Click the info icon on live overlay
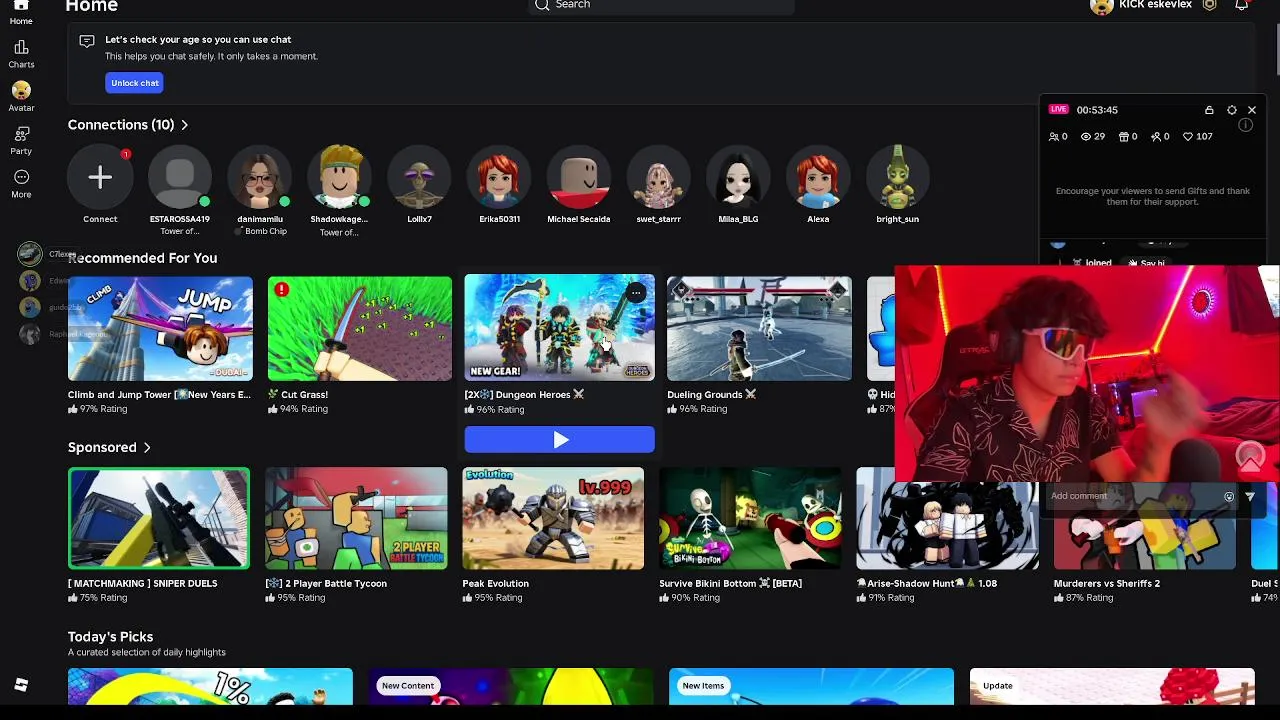The height and width of the screenshot is (720, 1280). click(x=1246, y=125)
